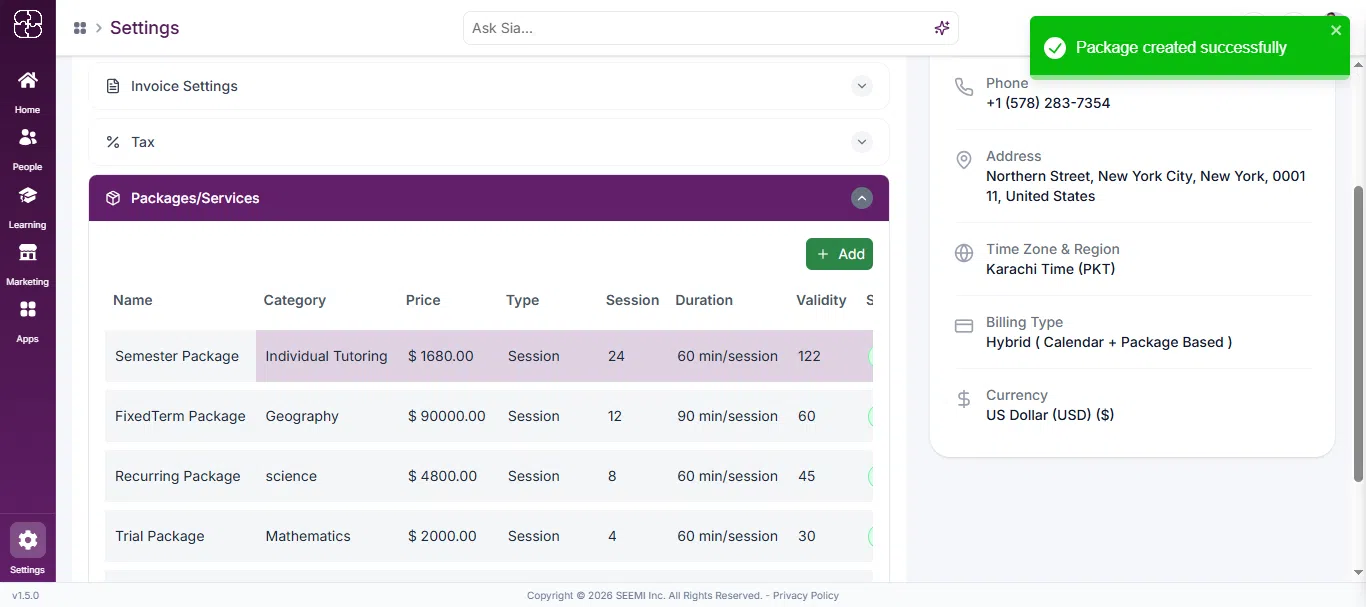This screenshot has width=1366, height=607.
Task: Click the Hybrid billing type value
Action: pyautogui.click(x=1109, y=342)
